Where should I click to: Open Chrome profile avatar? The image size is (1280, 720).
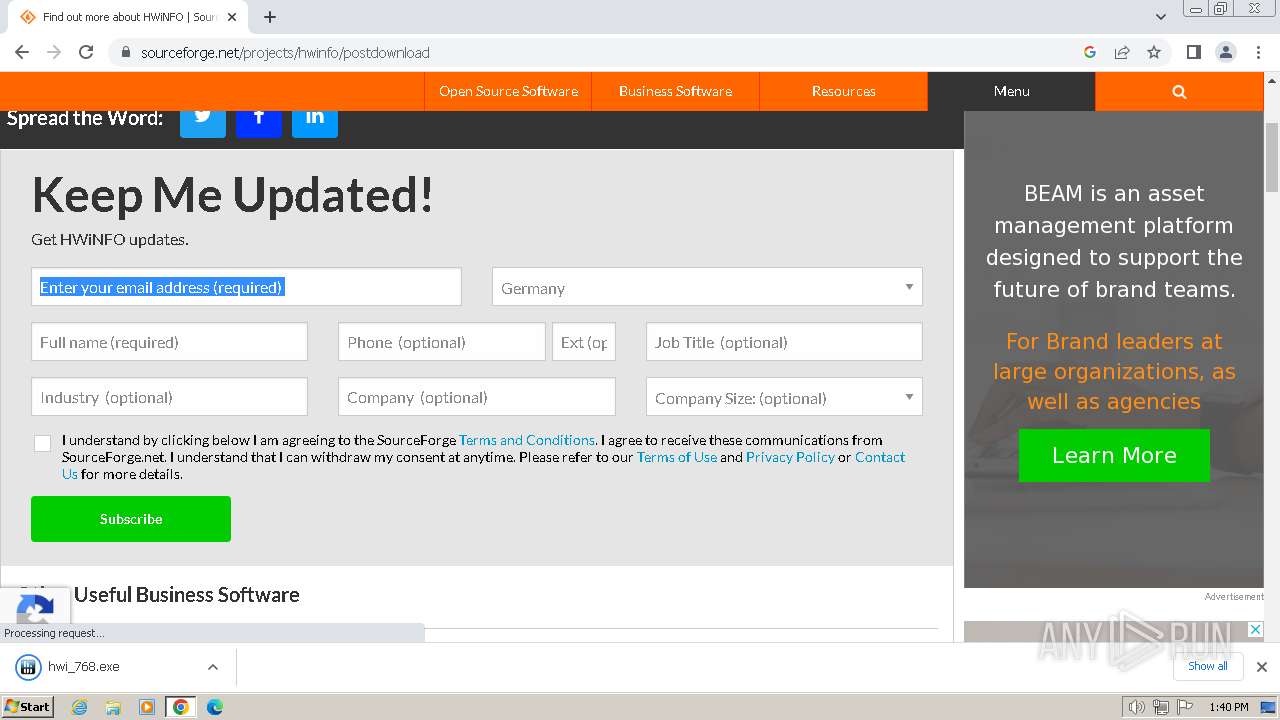click(x=1225, y=52)
